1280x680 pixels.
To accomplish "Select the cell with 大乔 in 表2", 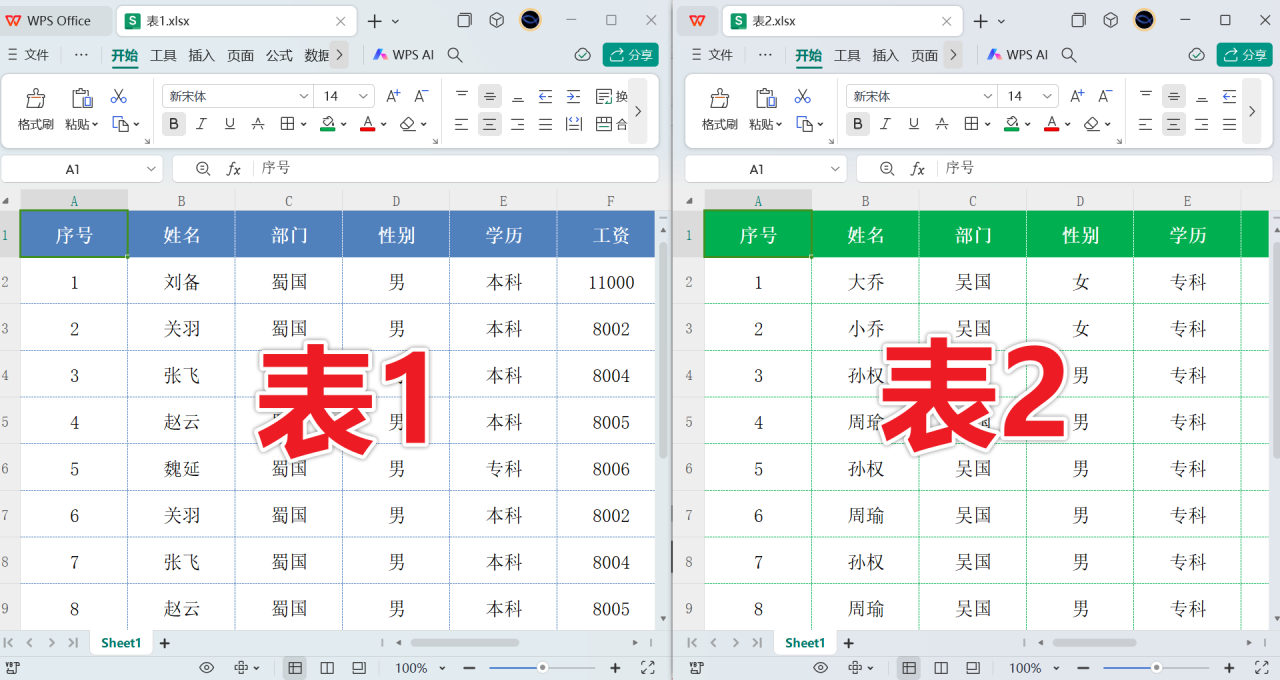I will [x=865, y=282].
